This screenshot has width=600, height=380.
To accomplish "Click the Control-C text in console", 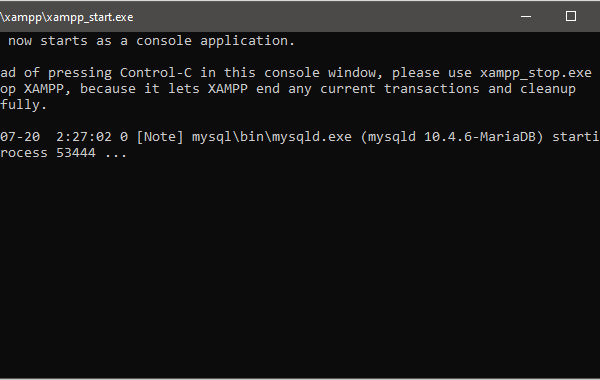I will [x=156, y=73].
